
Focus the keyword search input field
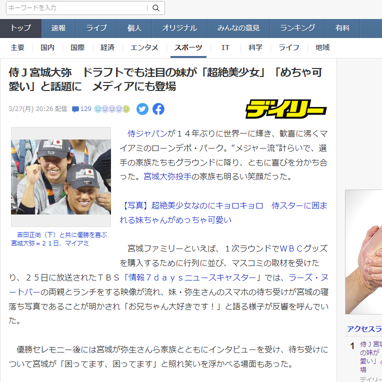pos(77,8)
